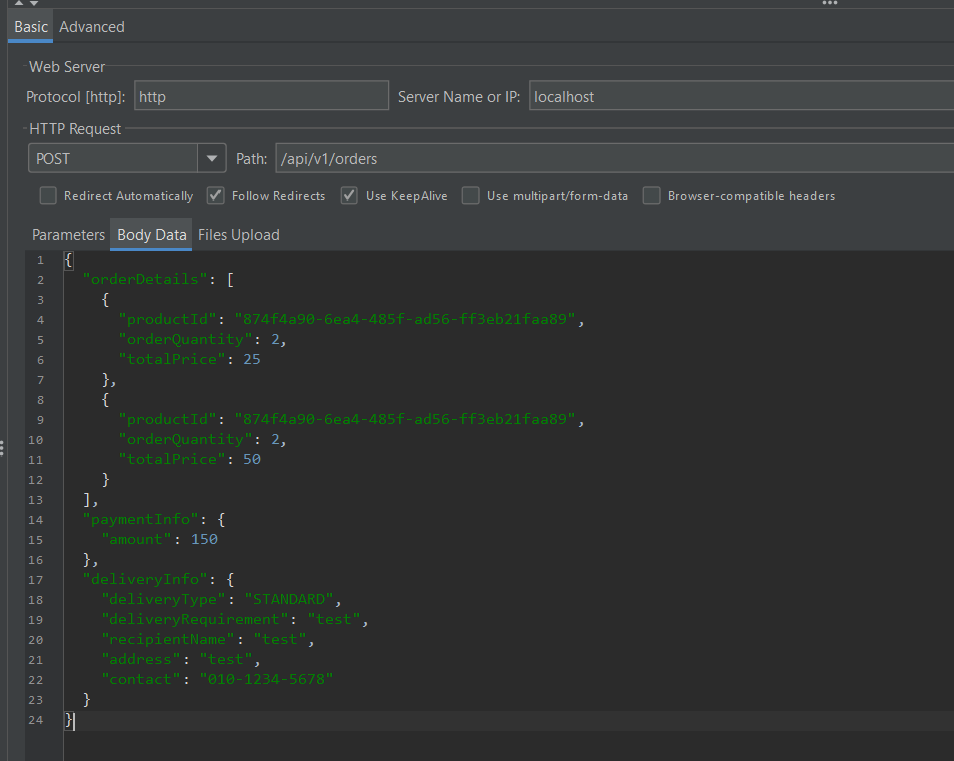
Task: Open the Files Upload tab
Action: (x=238, y=235)
